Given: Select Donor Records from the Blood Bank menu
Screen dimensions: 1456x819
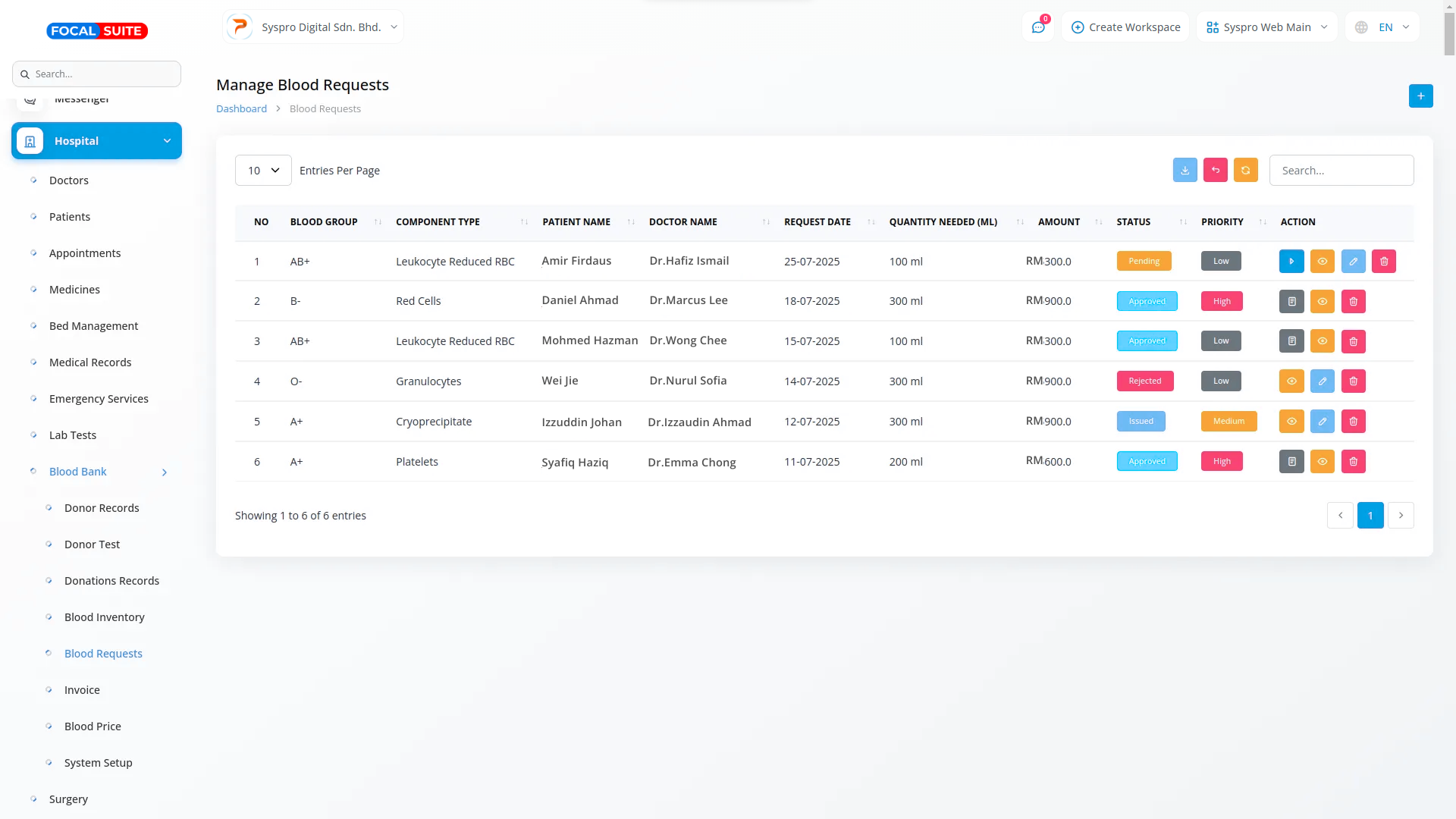Looking at the screenshot, I should (x=102, y=508).
